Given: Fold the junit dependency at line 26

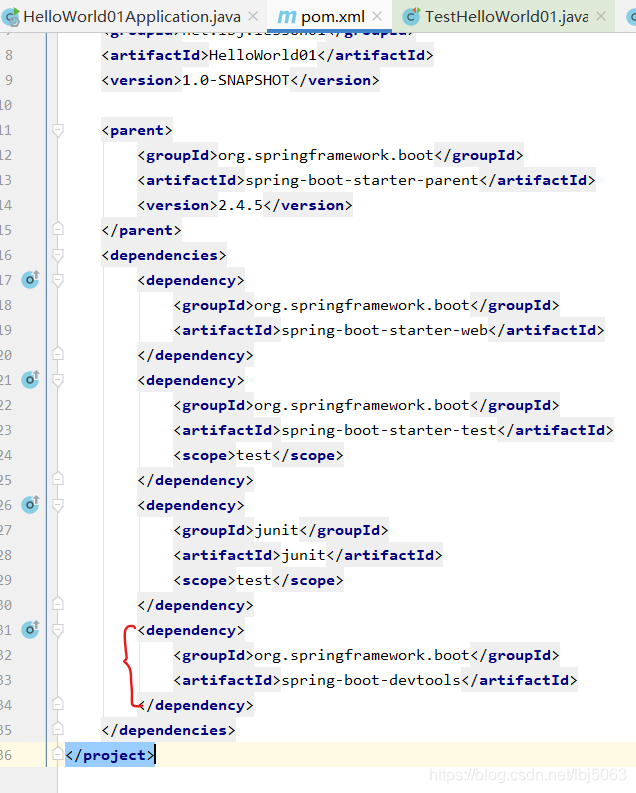Looking at the screenshot, I should click(58, 505).
